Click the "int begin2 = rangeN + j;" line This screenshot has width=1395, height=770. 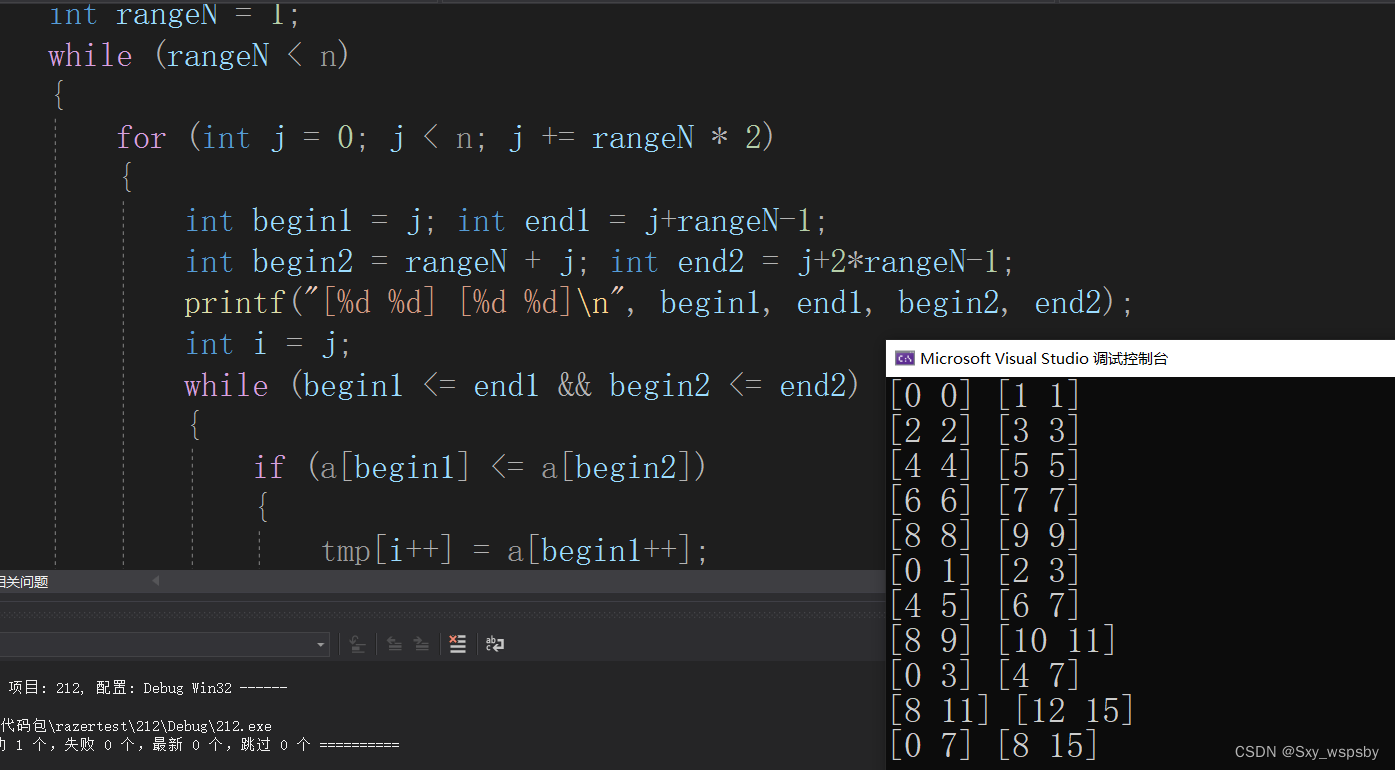click(x=599, y=262)
